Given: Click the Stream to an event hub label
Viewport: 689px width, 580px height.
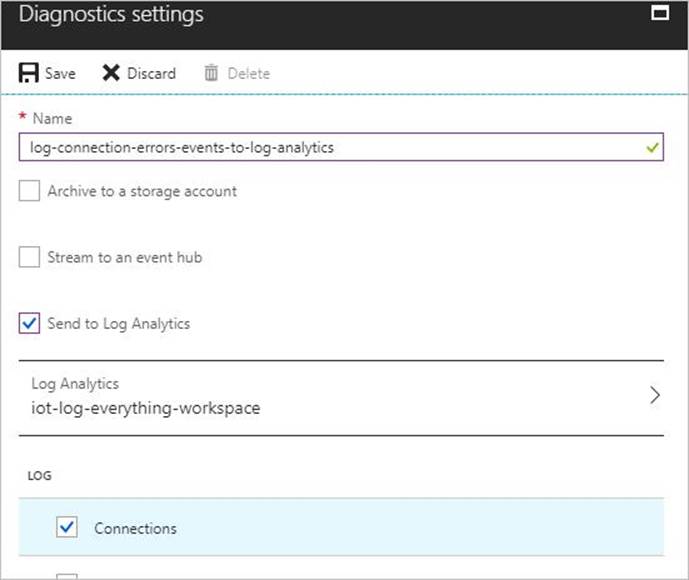Looking at the screenshot, I should coord(124,257).
